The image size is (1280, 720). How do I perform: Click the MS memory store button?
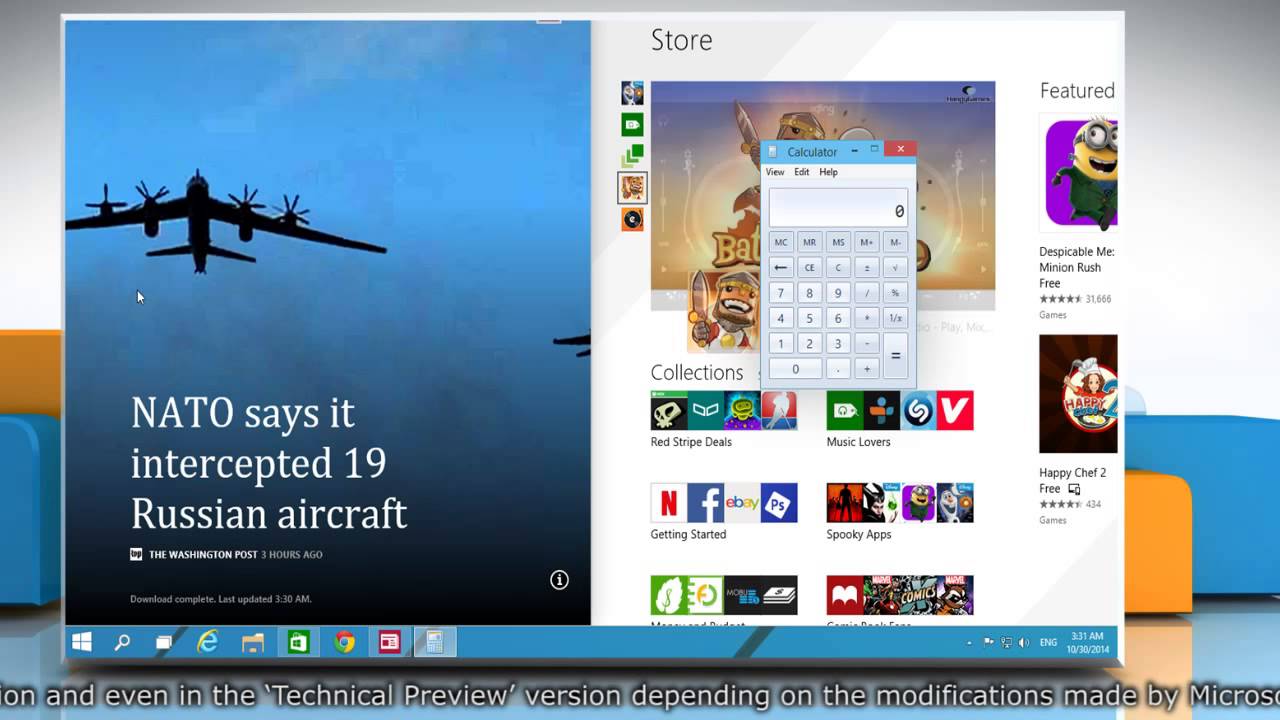838,242
